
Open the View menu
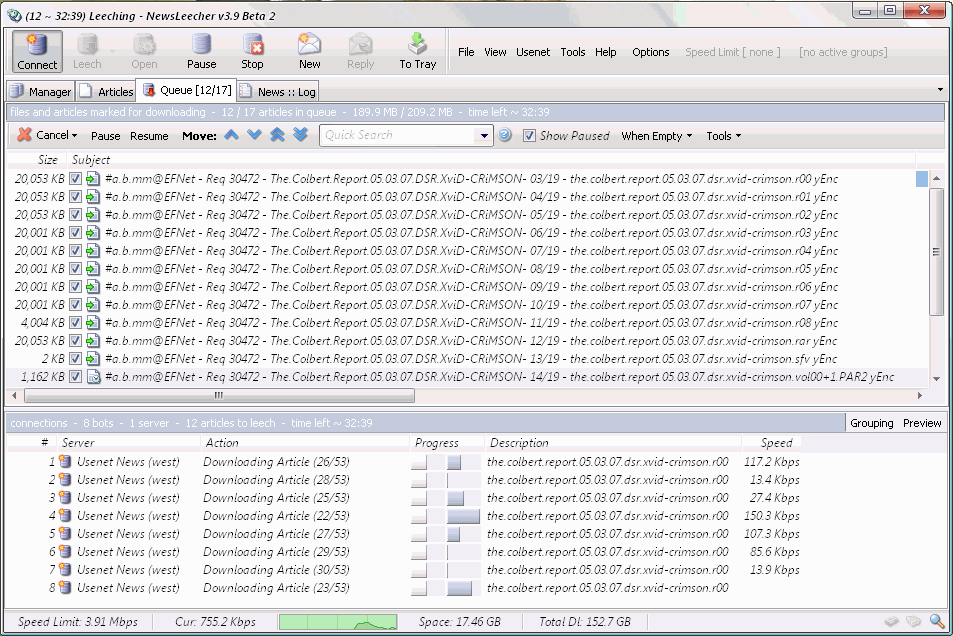[495, 52]
